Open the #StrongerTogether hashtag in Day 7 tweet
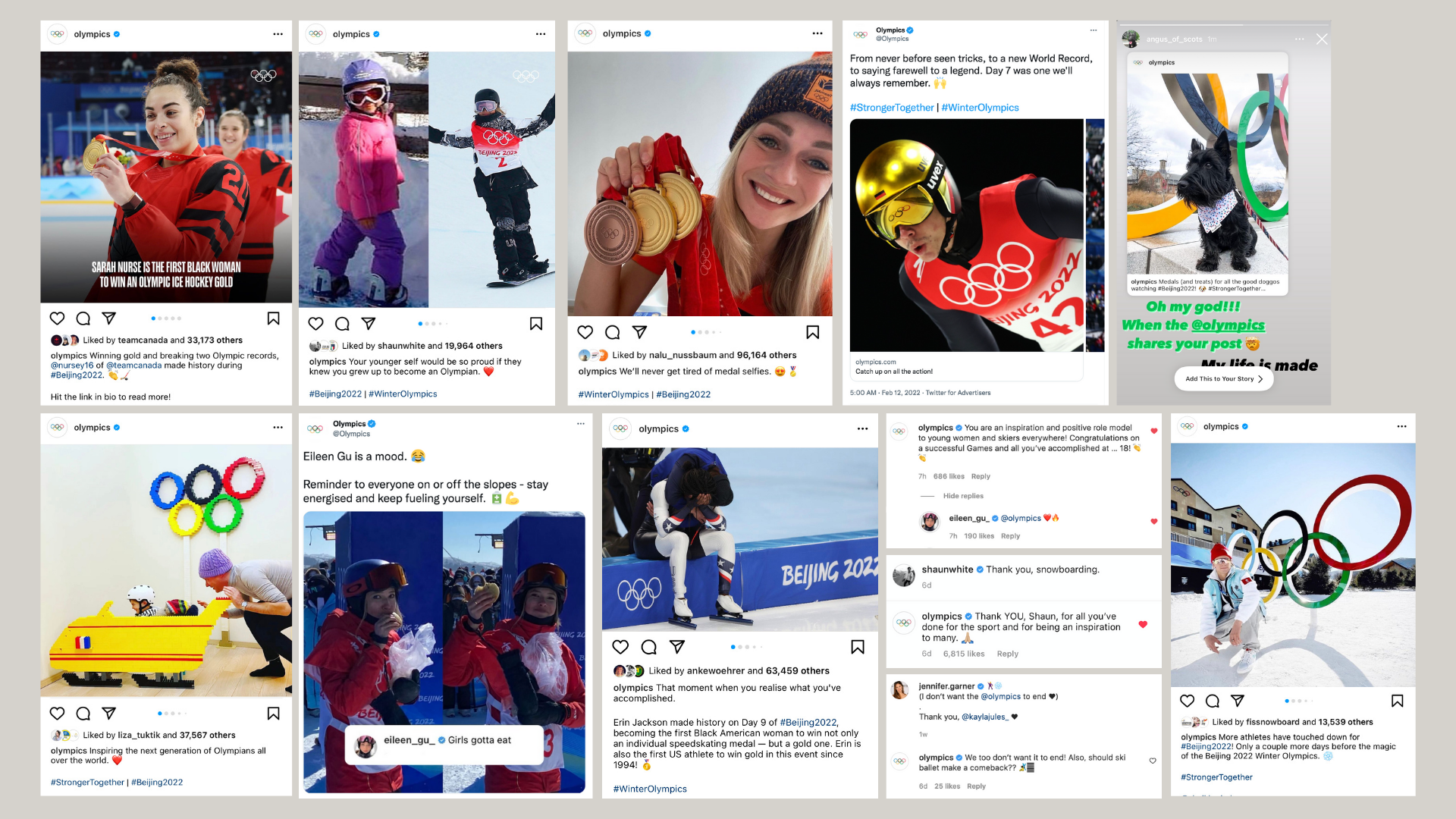 (892, 108)
